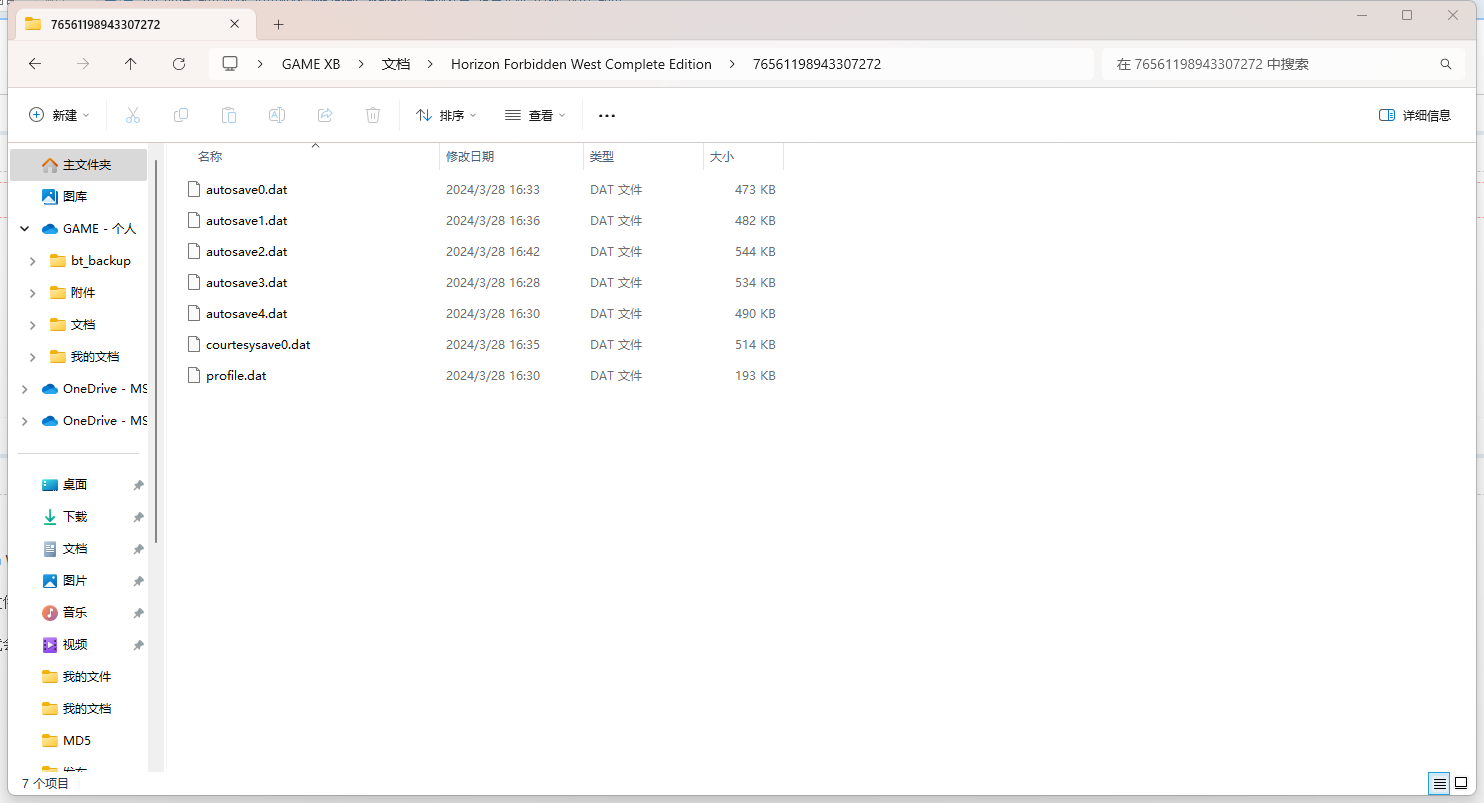Click the search box for this folder
The image size is (1484, 803).
click(x=1270, y=64)
